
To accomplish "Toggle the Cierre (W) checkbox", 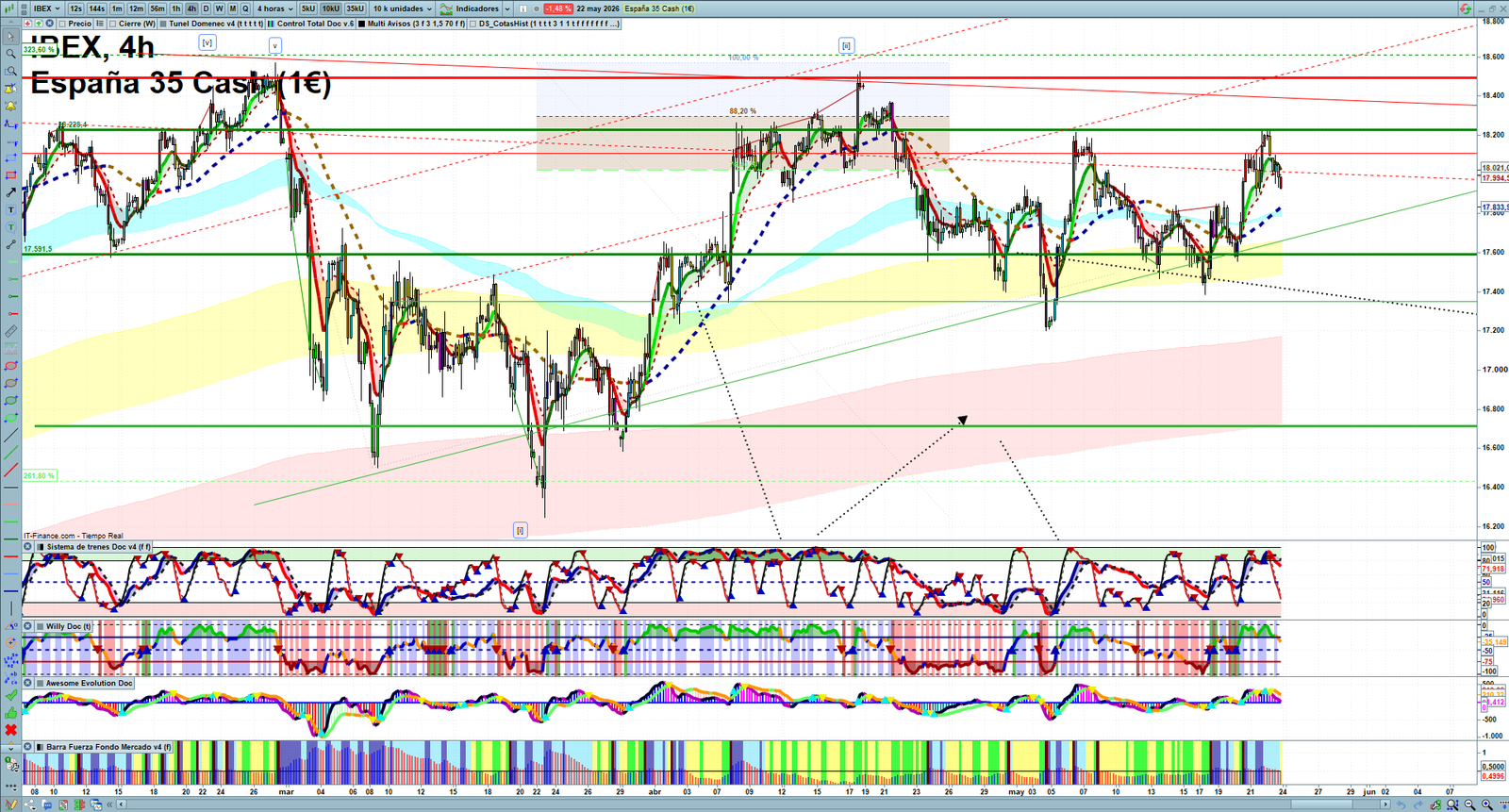I will [112, 24].
